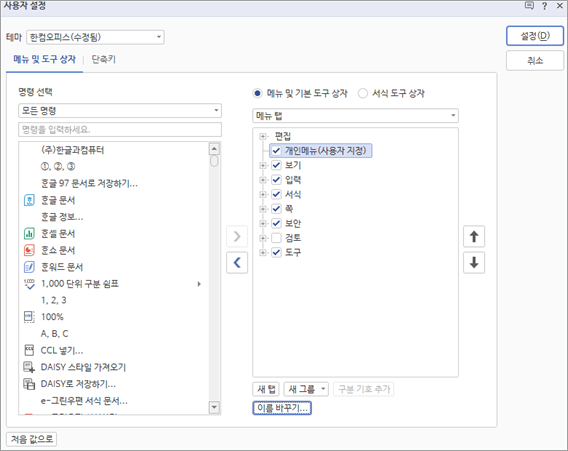
Task: Expand the 도구 tree node
Action: [x=263, y=252]
